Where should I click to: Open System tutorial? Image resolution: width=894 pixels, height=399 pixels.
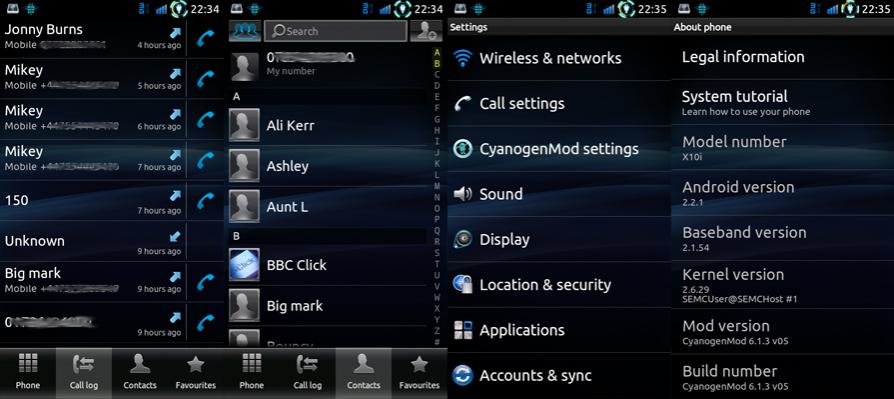(x=783, y=103)
